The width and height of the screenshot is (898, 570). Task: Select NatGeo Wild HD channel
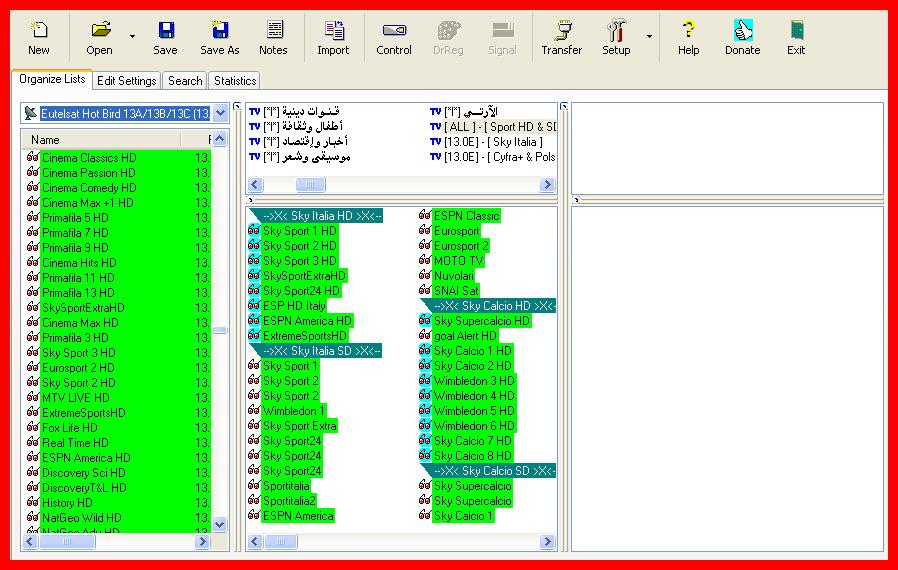tap(81, 517)
